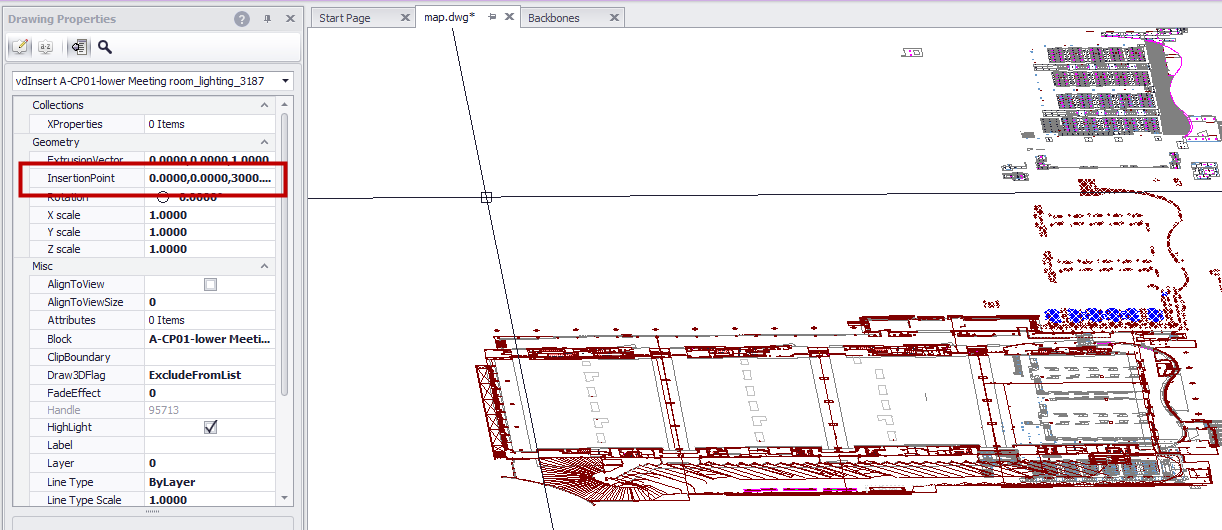Click the properties scrollbar down arrow

coord(284,497)
